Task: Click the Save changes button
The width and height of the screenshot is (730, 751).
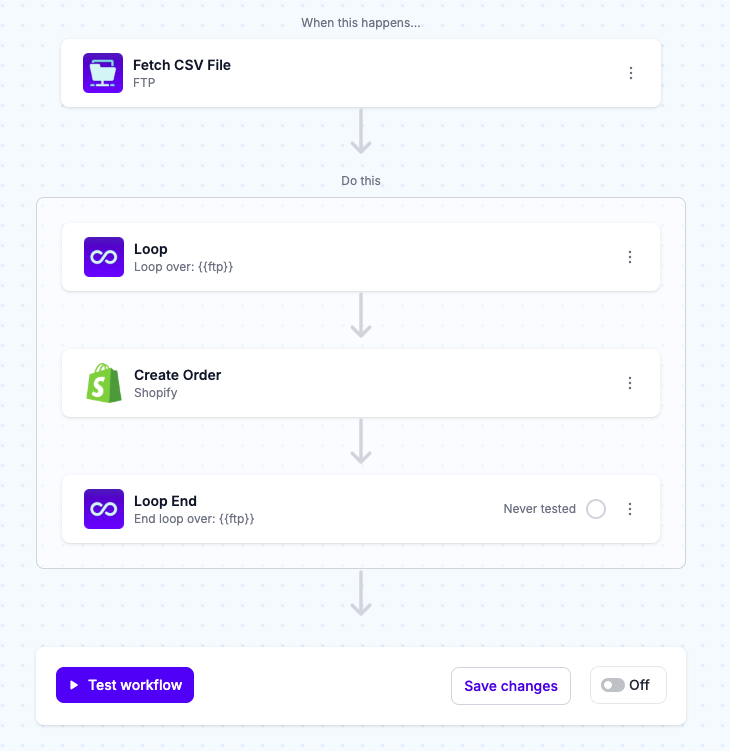Action: [x=511, y=686]
